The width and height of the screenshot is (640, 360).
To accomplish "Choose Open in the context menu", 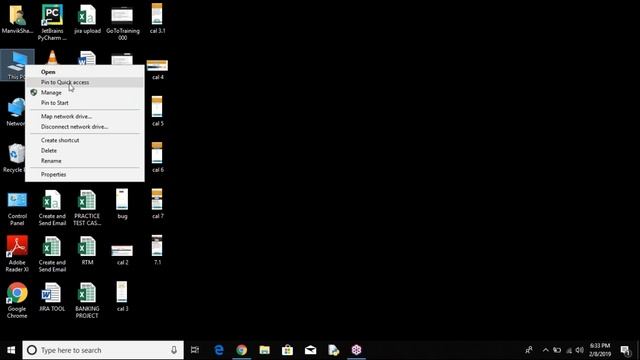I will tap(84, 72).
